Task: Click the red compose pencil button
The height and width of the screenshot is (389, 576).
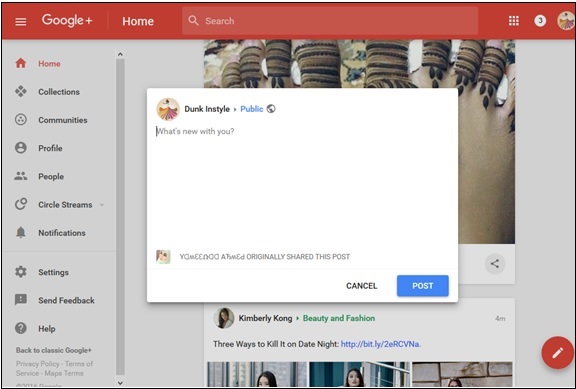Action: coord(558,353)
